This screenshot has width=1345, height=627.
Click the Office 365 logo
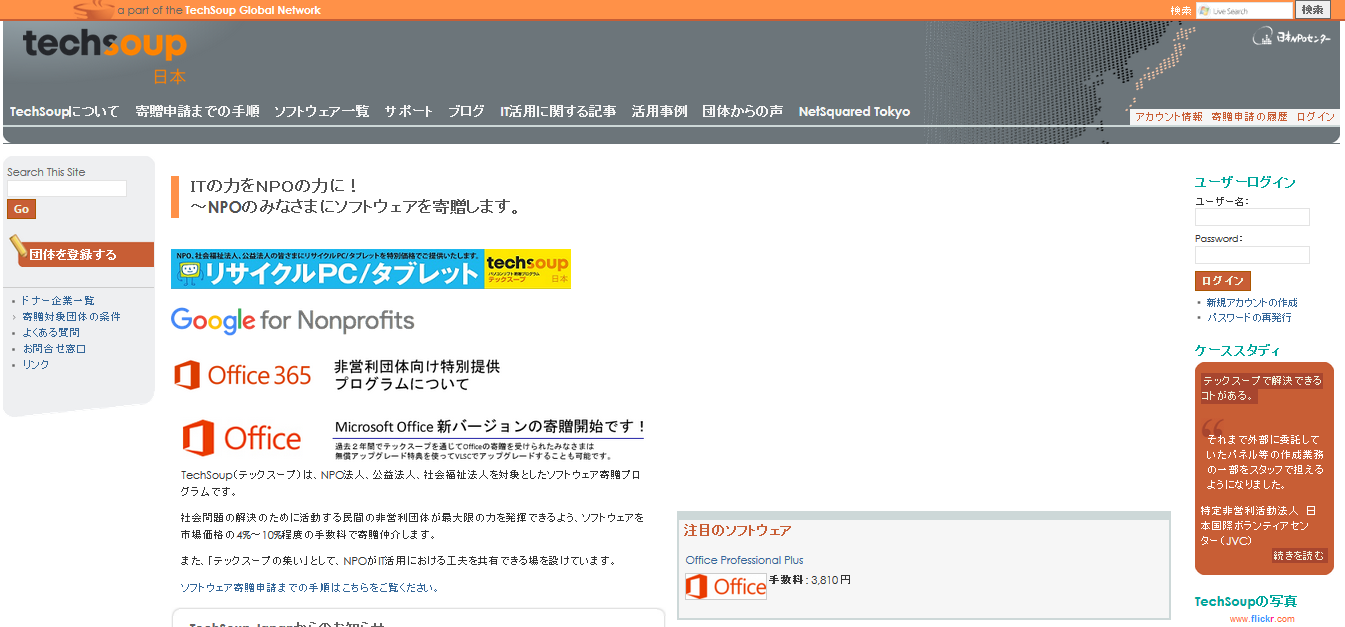pyautogui.click(x=243, y=375)
